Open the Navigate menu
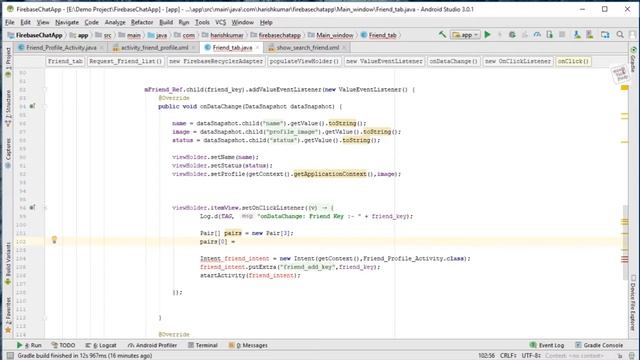This screenshot has height=360, width=640. click(x=67, y=22)
